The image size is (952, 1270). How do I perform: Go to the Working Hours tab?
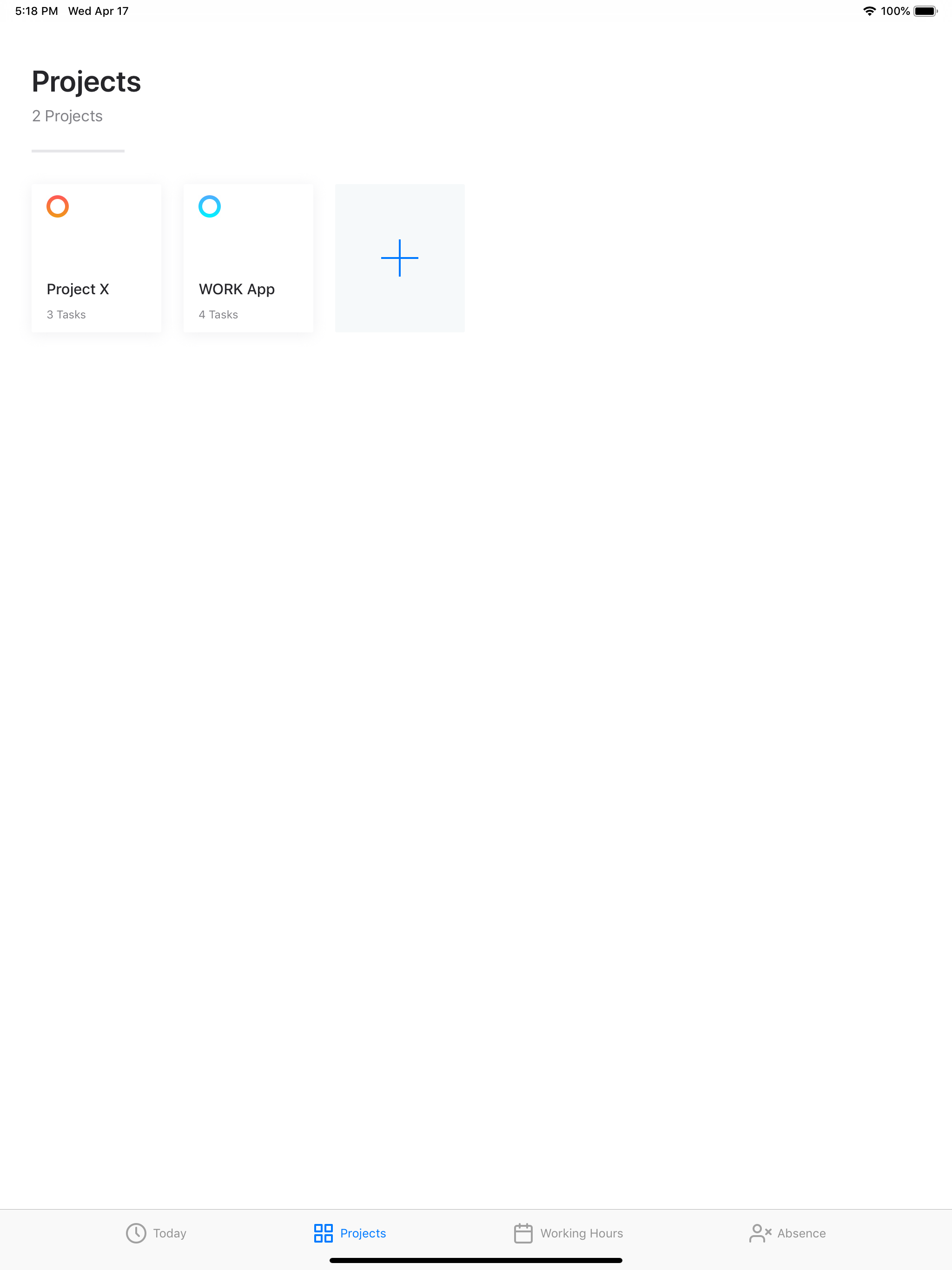click(568, 1233)
